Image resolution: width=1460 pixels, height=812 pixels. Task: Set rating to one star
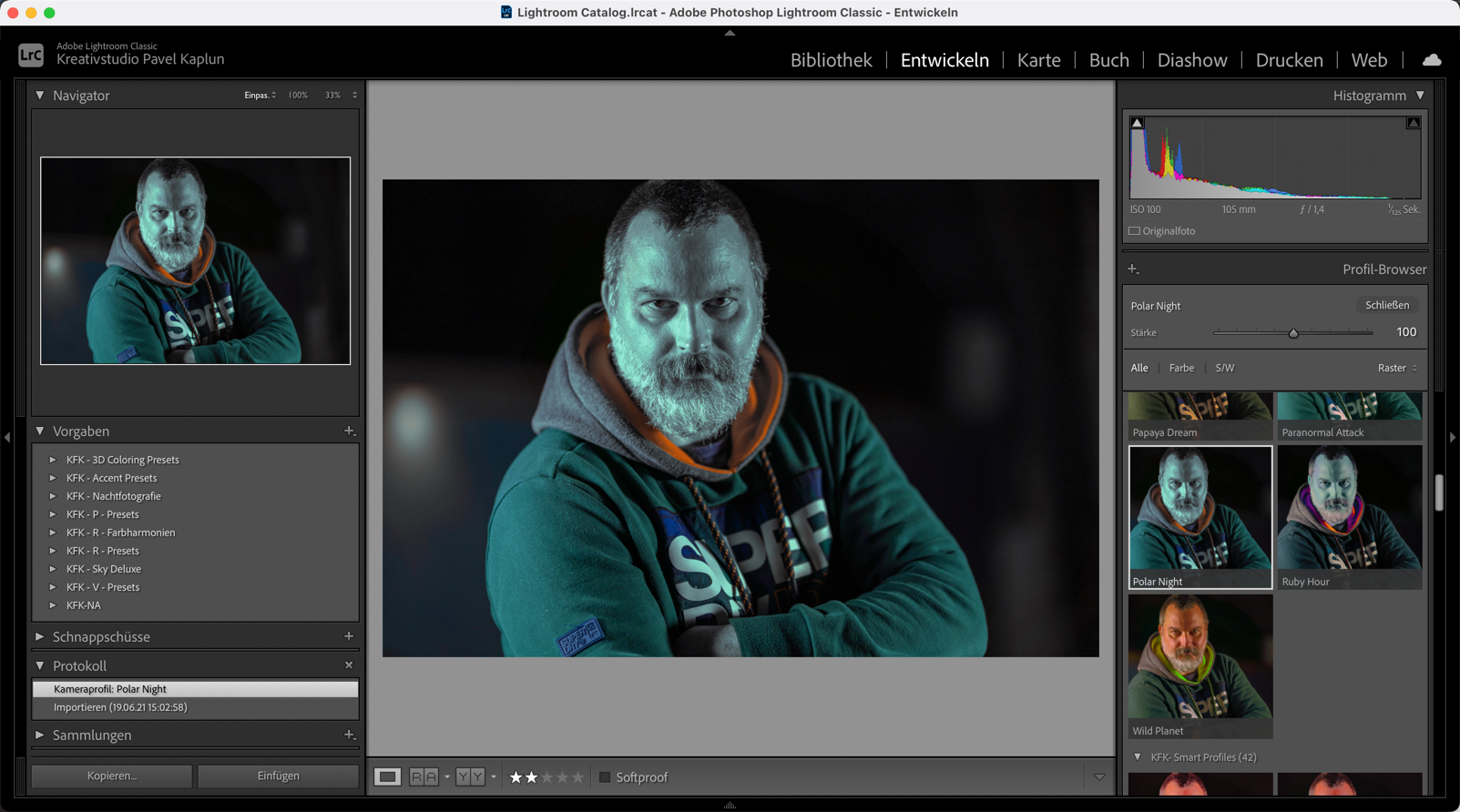click(x=516, y=777)
